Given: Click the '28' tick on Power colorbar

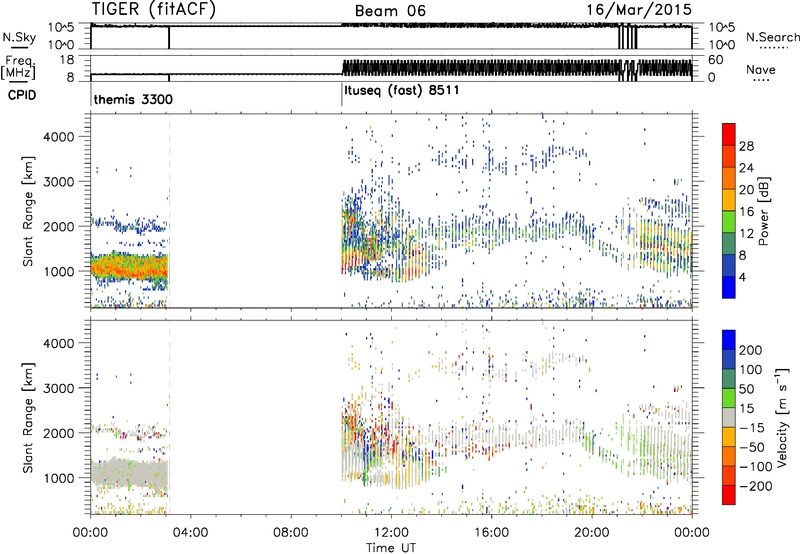Looking at the screenshot, I should [746, 146].
